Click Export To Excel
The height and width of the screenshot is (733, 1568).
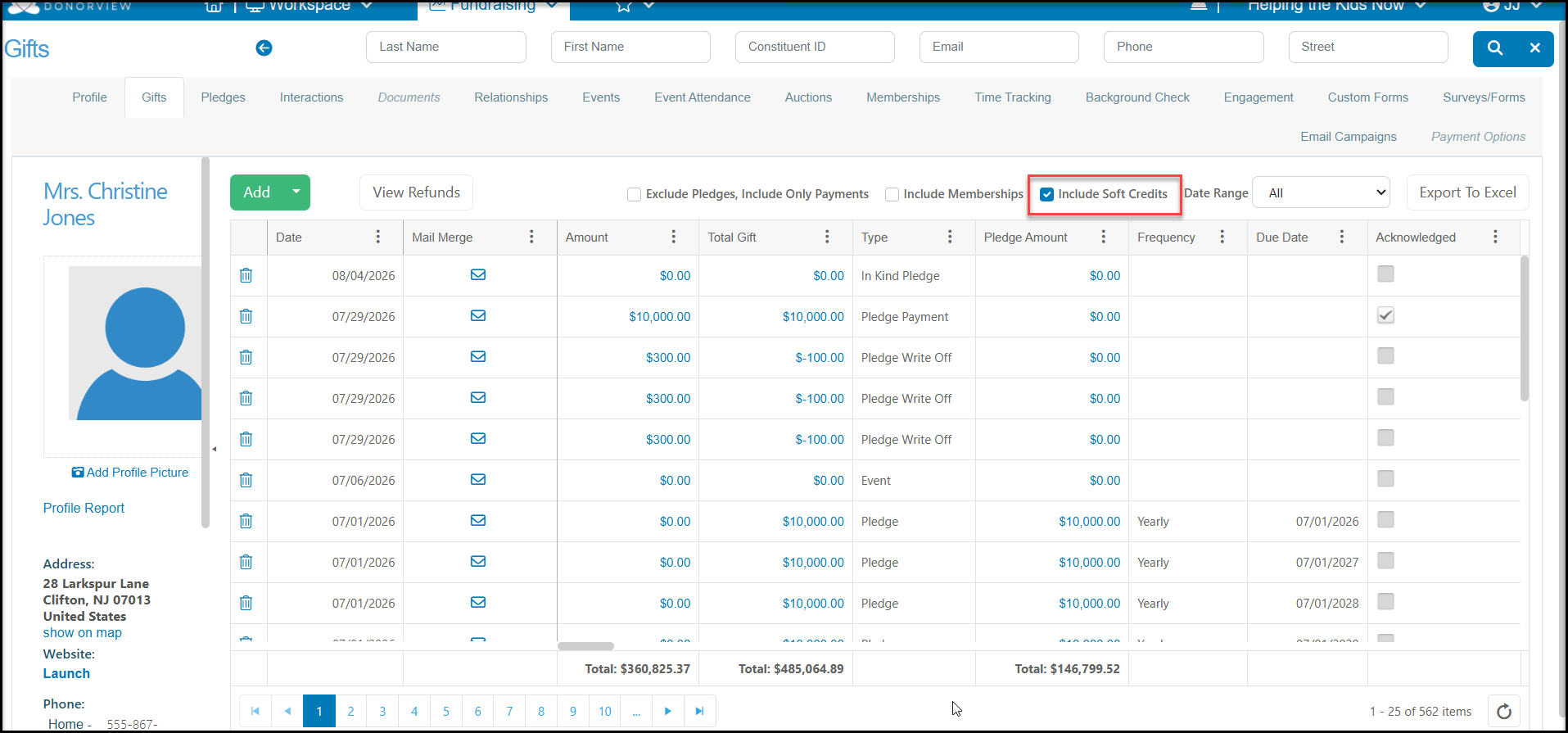click(1467, 192)
